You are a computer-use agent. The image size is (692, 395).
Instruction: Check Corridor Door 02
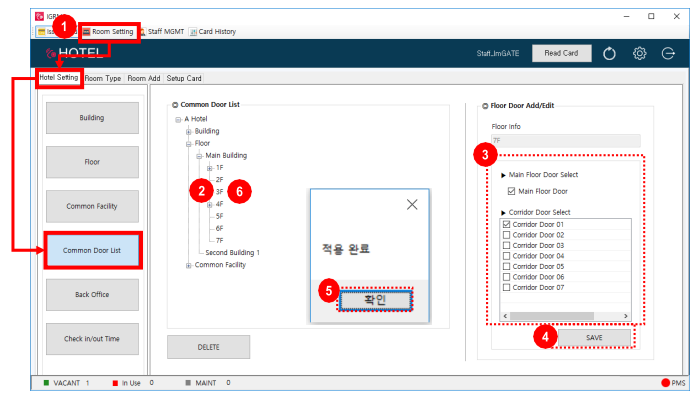(x=507, y=235)
